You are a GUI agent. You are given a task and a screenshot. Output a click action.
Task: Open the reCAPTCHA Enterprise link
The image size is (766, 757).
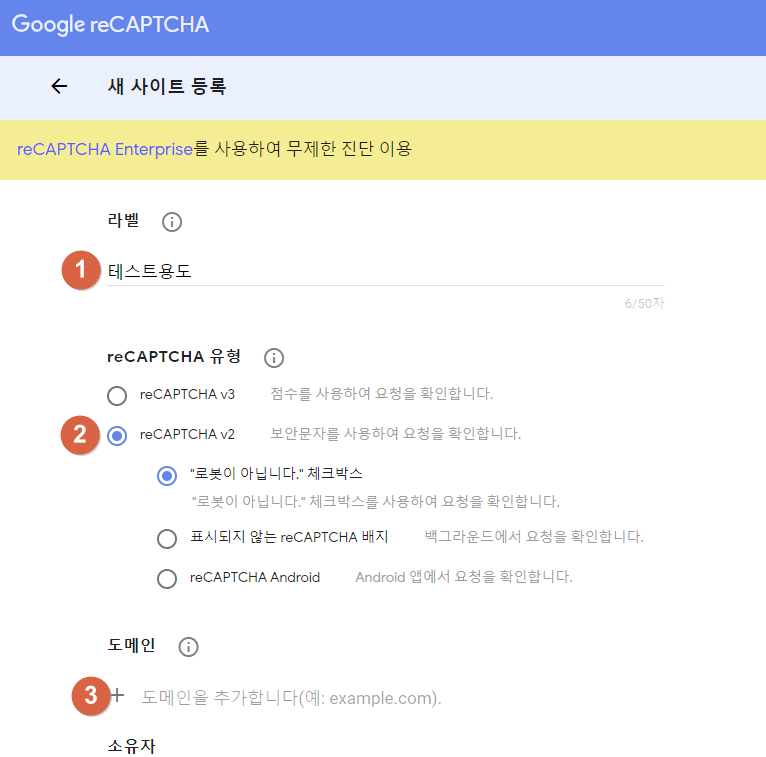click(105, 149)
